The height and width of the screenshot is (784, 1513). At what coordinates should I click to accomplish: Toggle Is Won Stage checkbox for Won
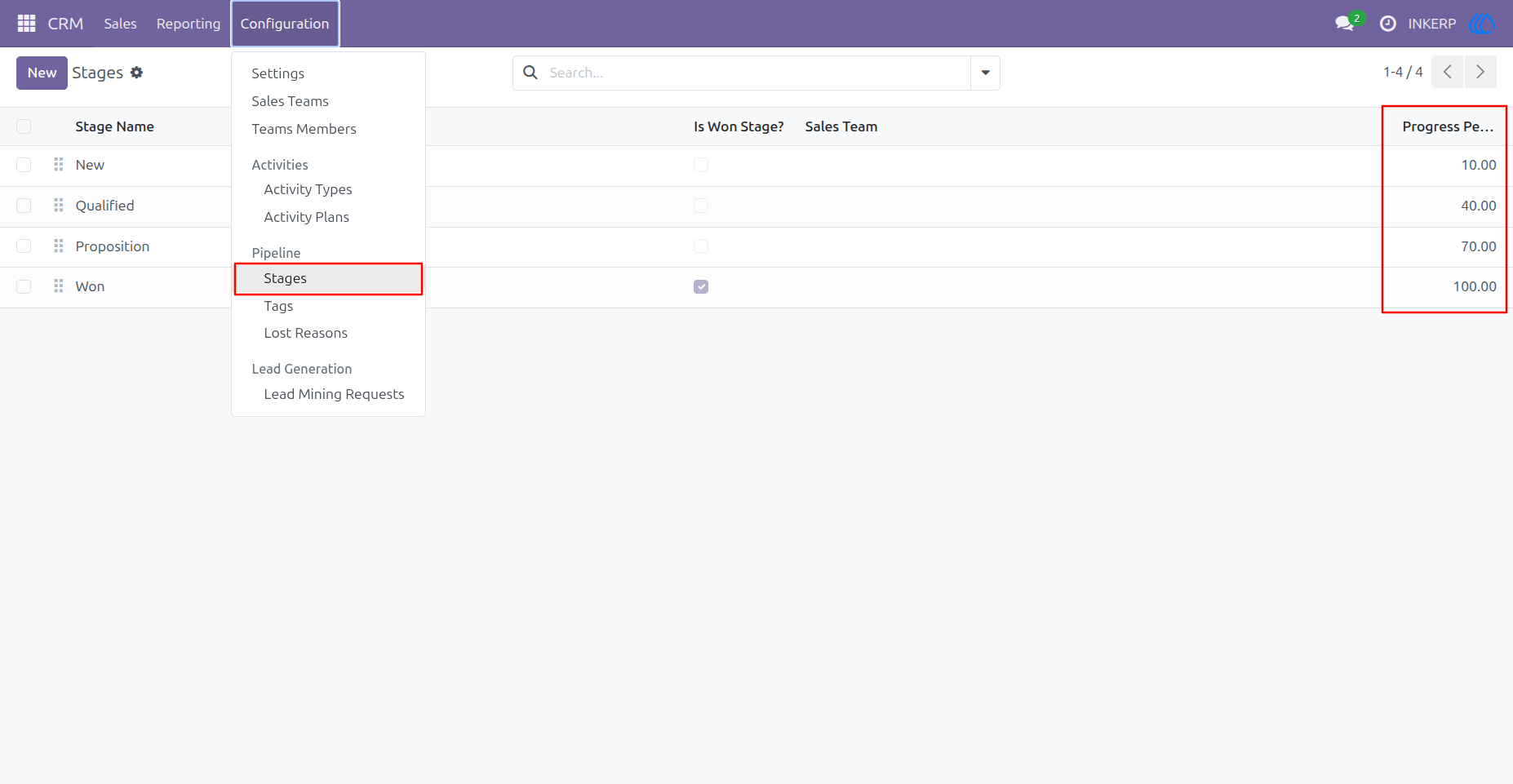point(701,286)
